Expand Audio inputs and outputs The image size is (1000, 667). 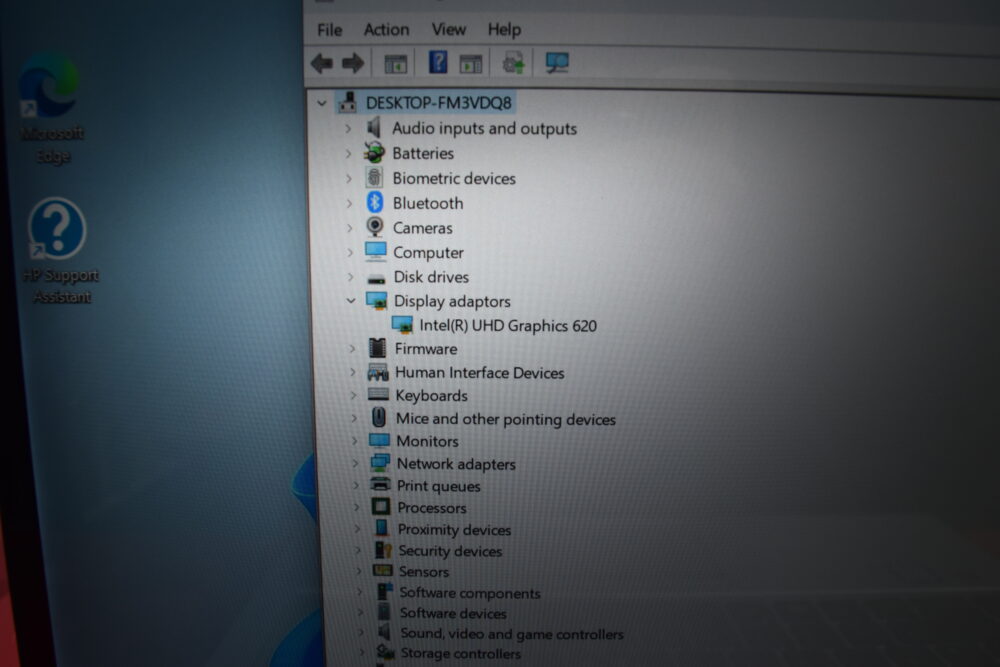348,128
